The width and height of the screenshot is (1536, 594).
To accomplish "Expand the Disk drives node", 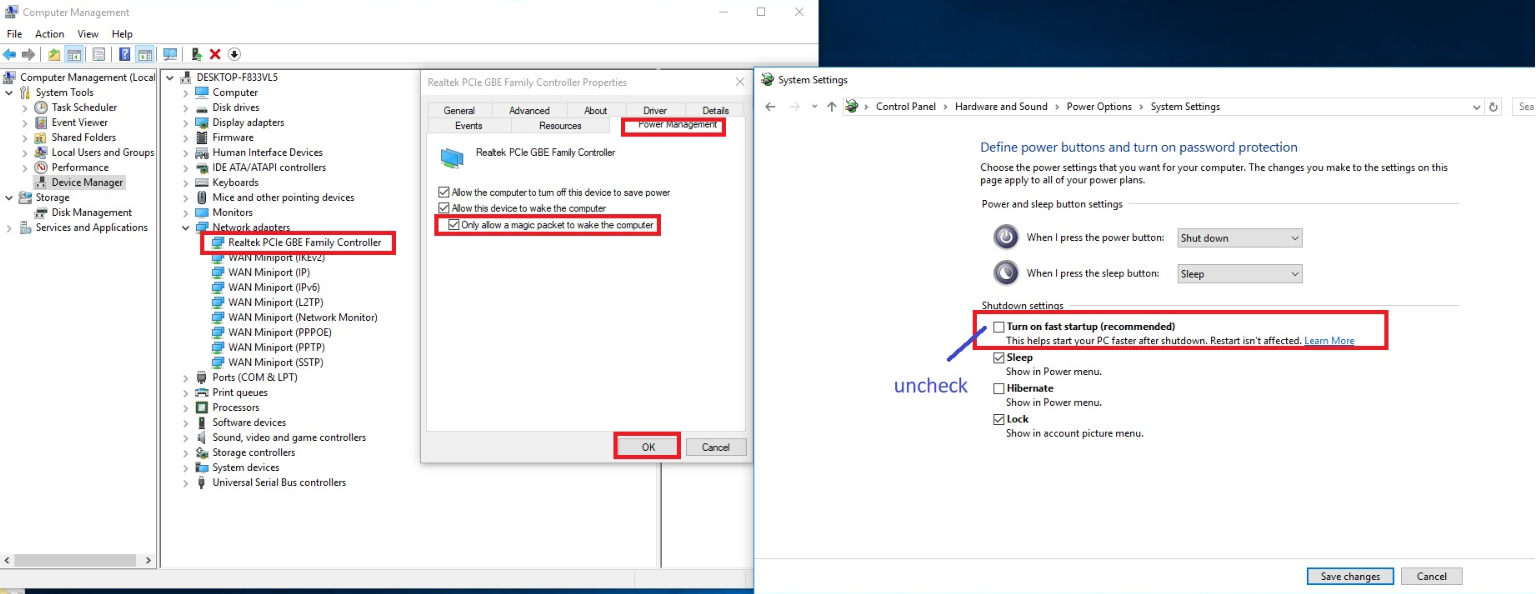I will 186,107.
